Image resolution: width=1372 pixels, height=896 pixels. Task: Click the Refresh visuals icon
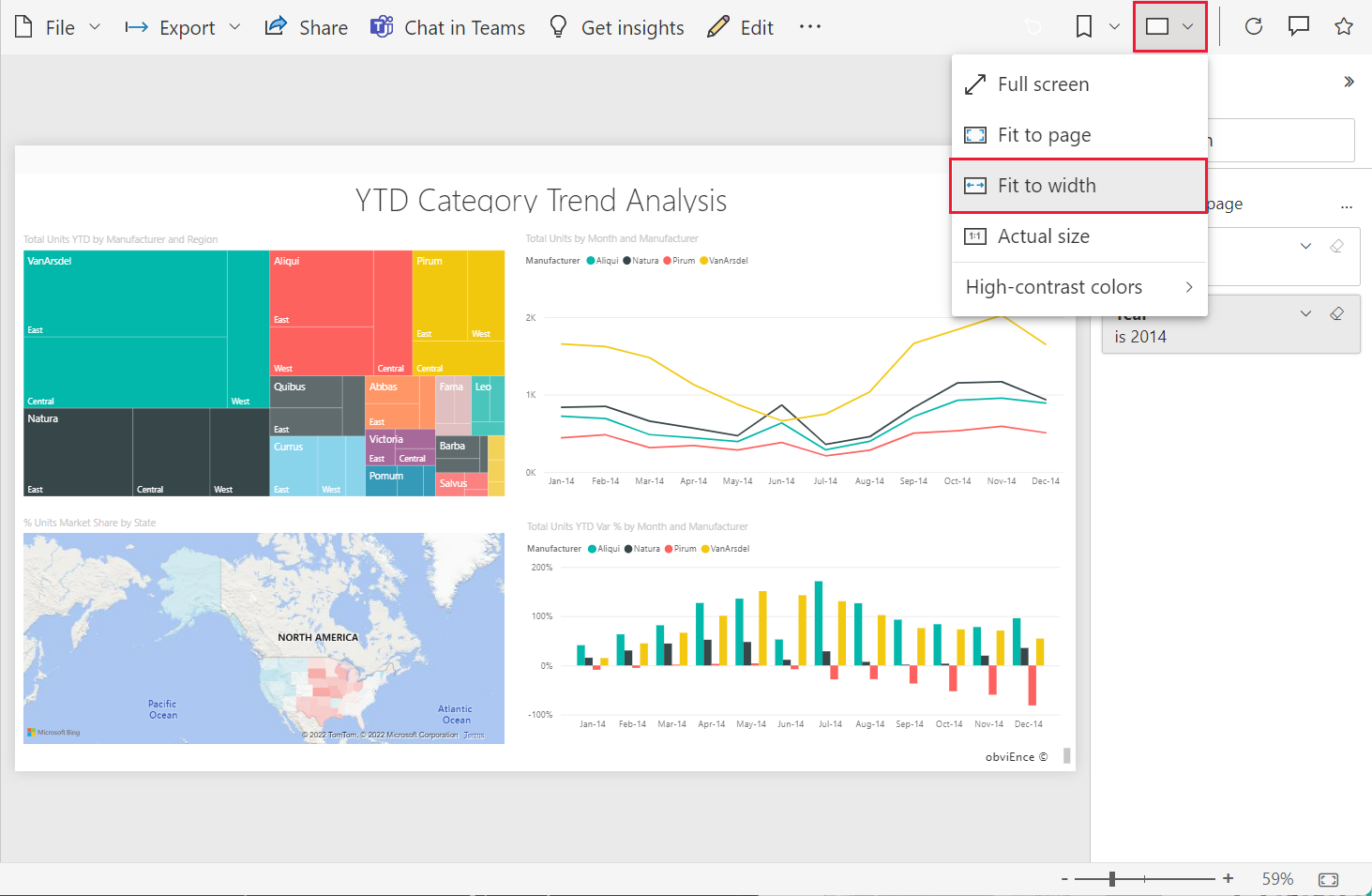pos(1253,26)
